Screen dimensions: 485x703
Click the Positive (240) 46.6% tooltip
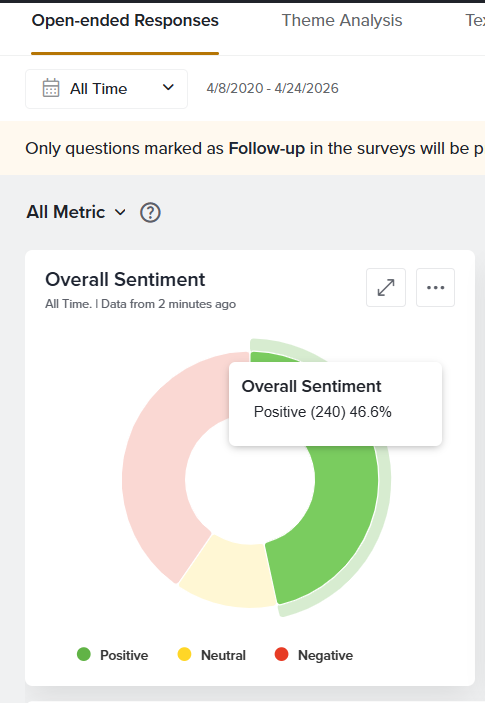tap(335, 404)
